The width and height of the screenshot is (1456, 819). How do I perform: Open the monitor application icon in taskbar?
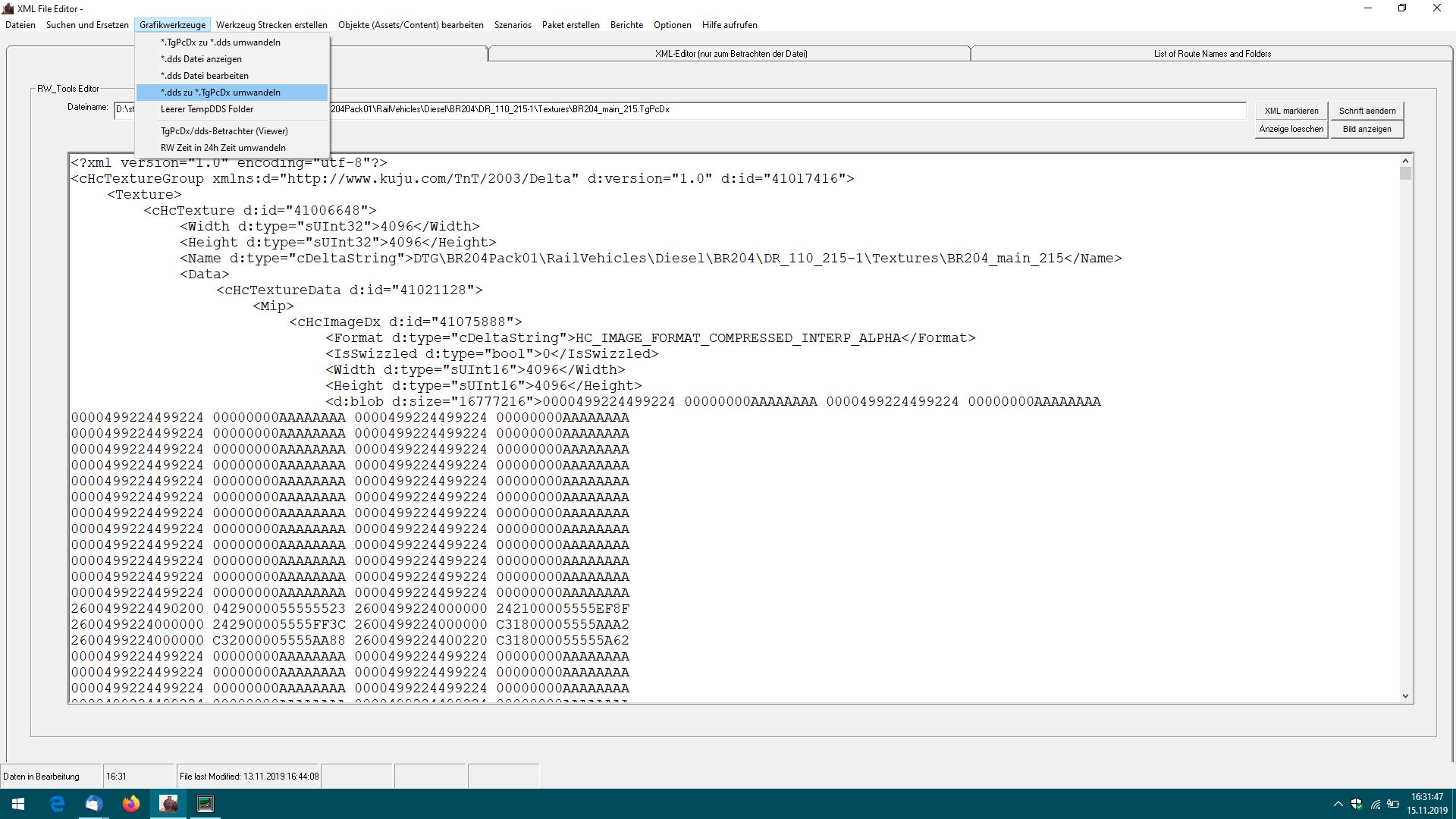[x=206, y=804]
